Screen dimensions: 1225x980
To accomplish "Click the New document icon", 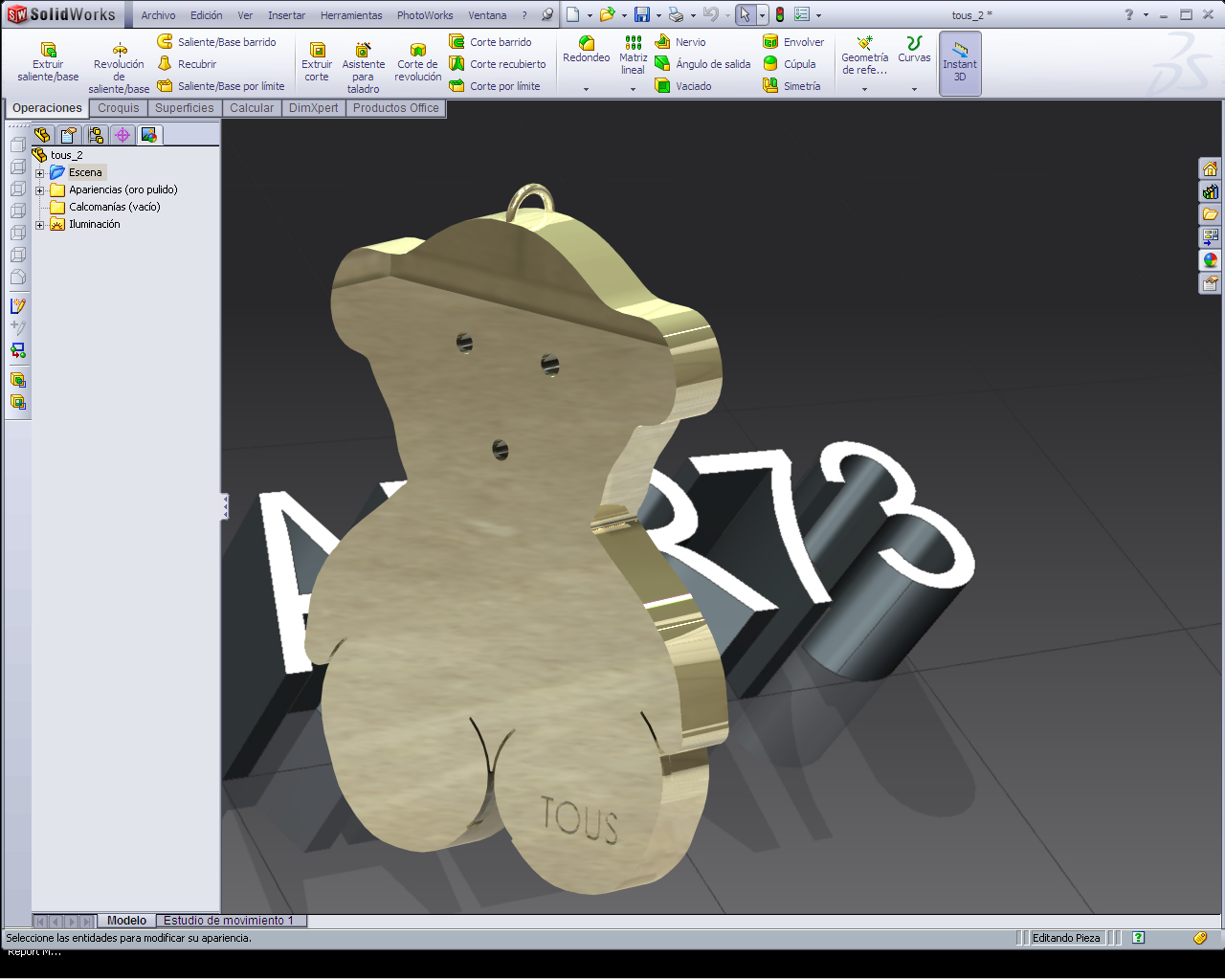I will tap(572, 14).
